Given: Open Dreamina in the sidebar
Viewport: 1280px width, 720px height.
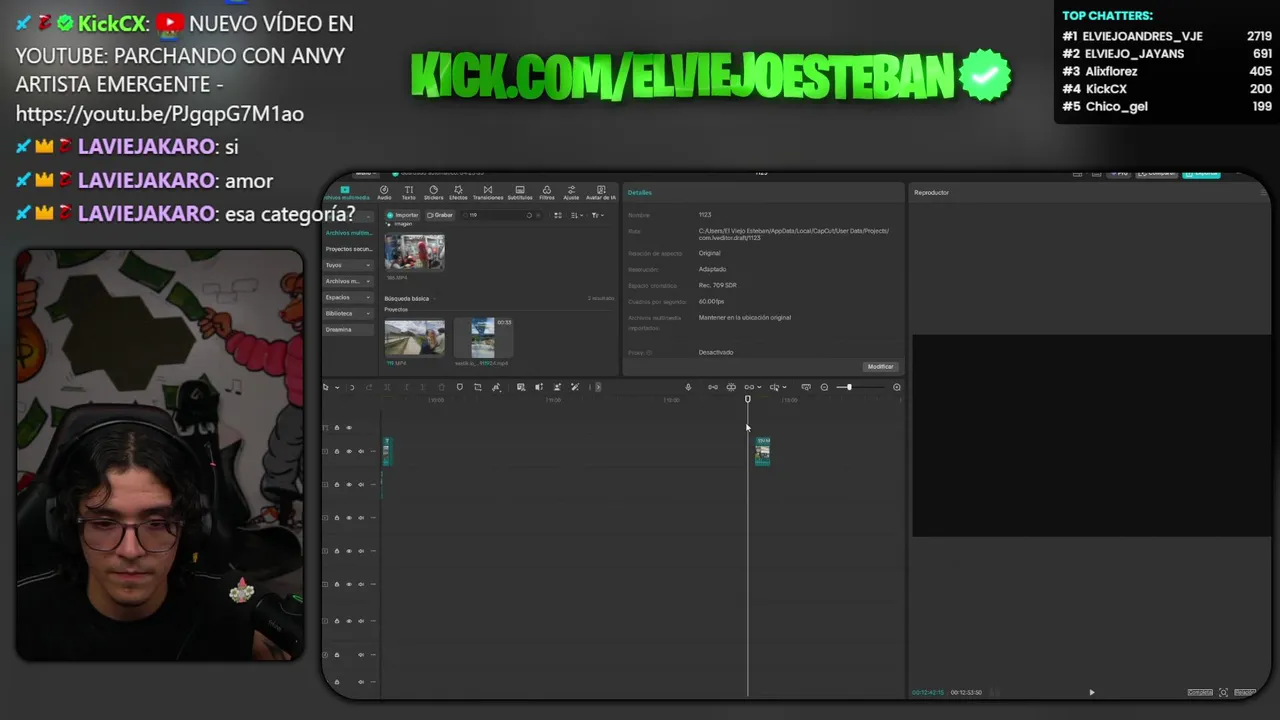Looking at the screenshot, I should [349, 329].
